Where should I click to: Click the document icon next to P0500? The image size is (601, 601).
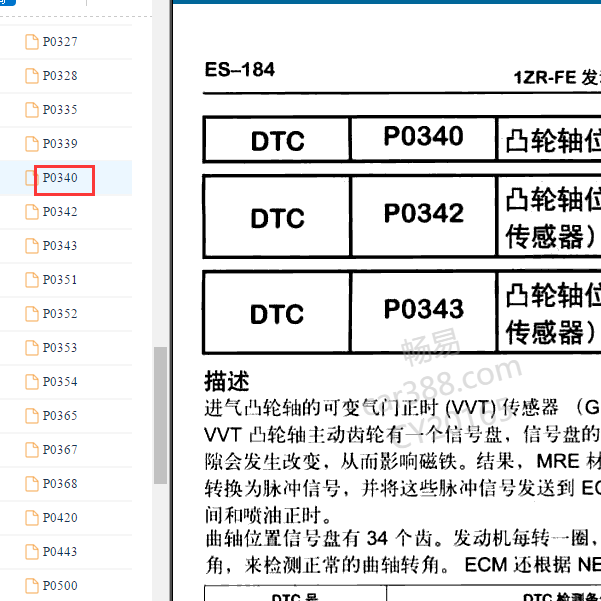tap(32, 586)
